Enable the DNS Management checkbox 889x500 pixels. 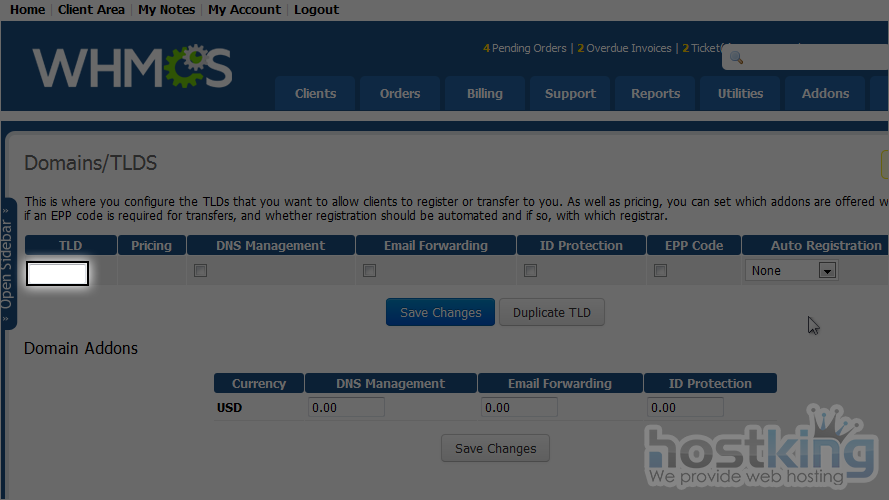click(200, 271)
